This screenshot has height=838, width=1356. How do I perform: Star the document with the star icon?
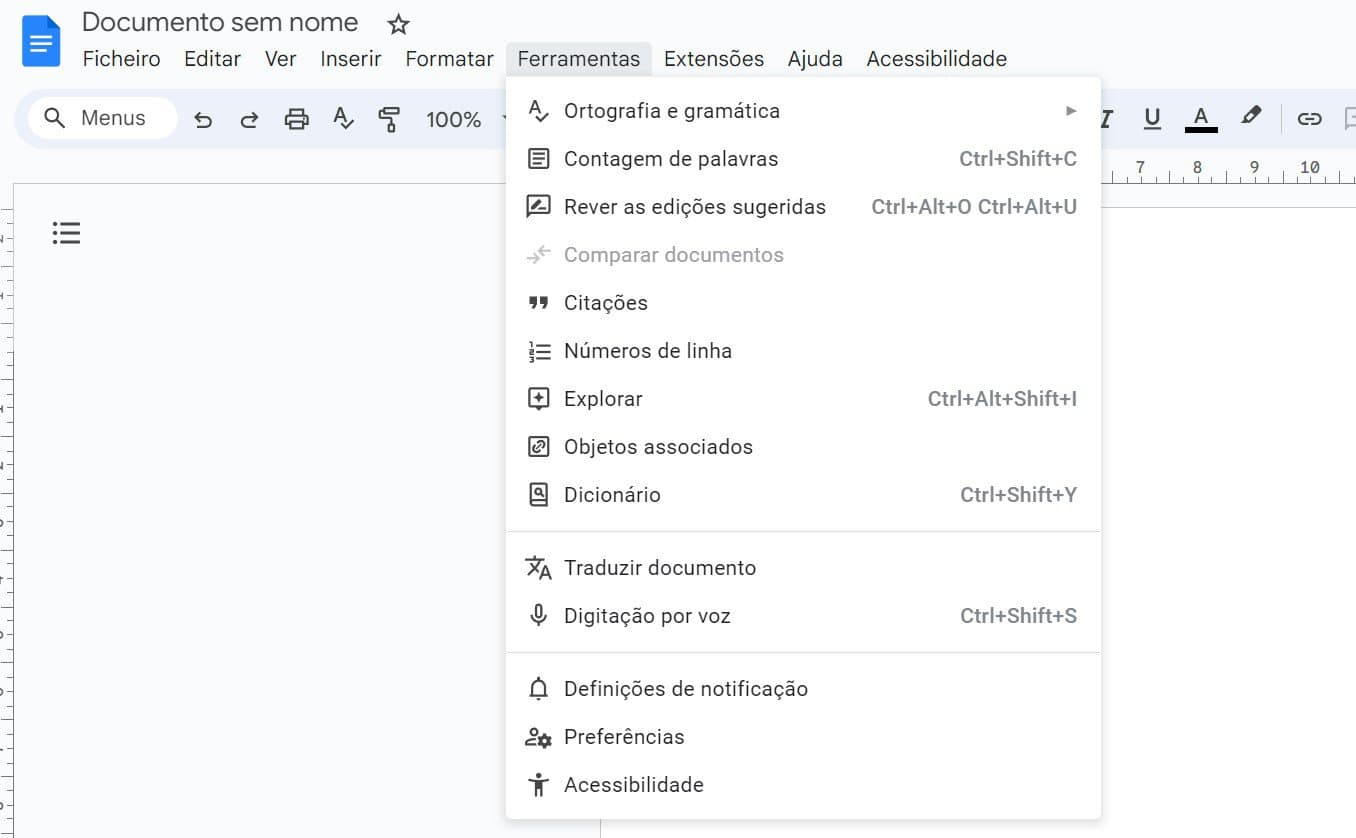(x=398, y=25)
